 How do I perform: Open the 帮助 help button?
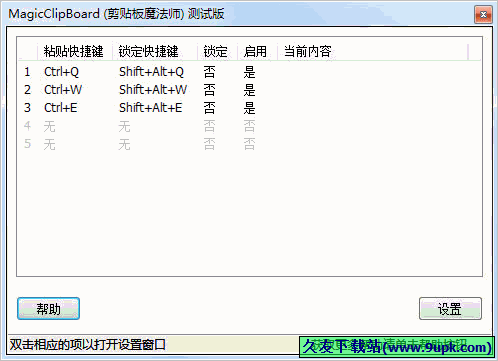(x=48, y=308)
